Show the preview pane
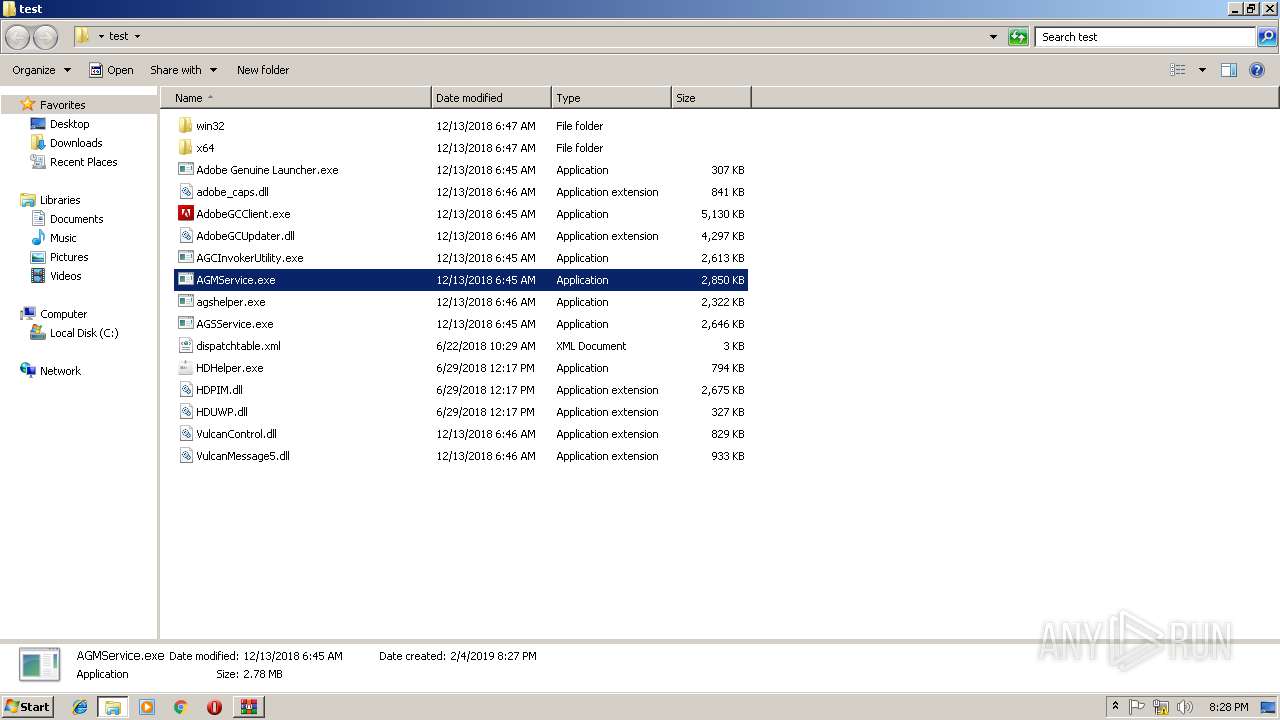1280x720 pixels. click(1229, 70)
